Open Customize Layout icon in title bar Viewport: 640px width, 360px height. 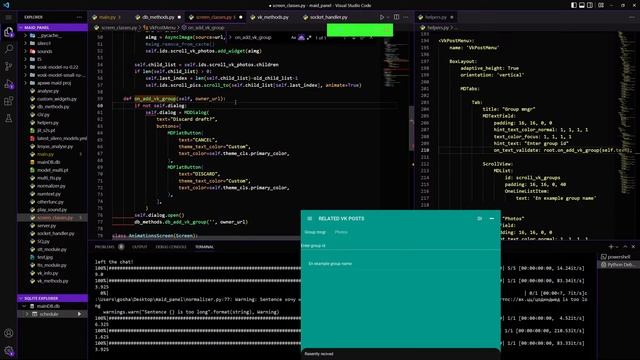601,5
